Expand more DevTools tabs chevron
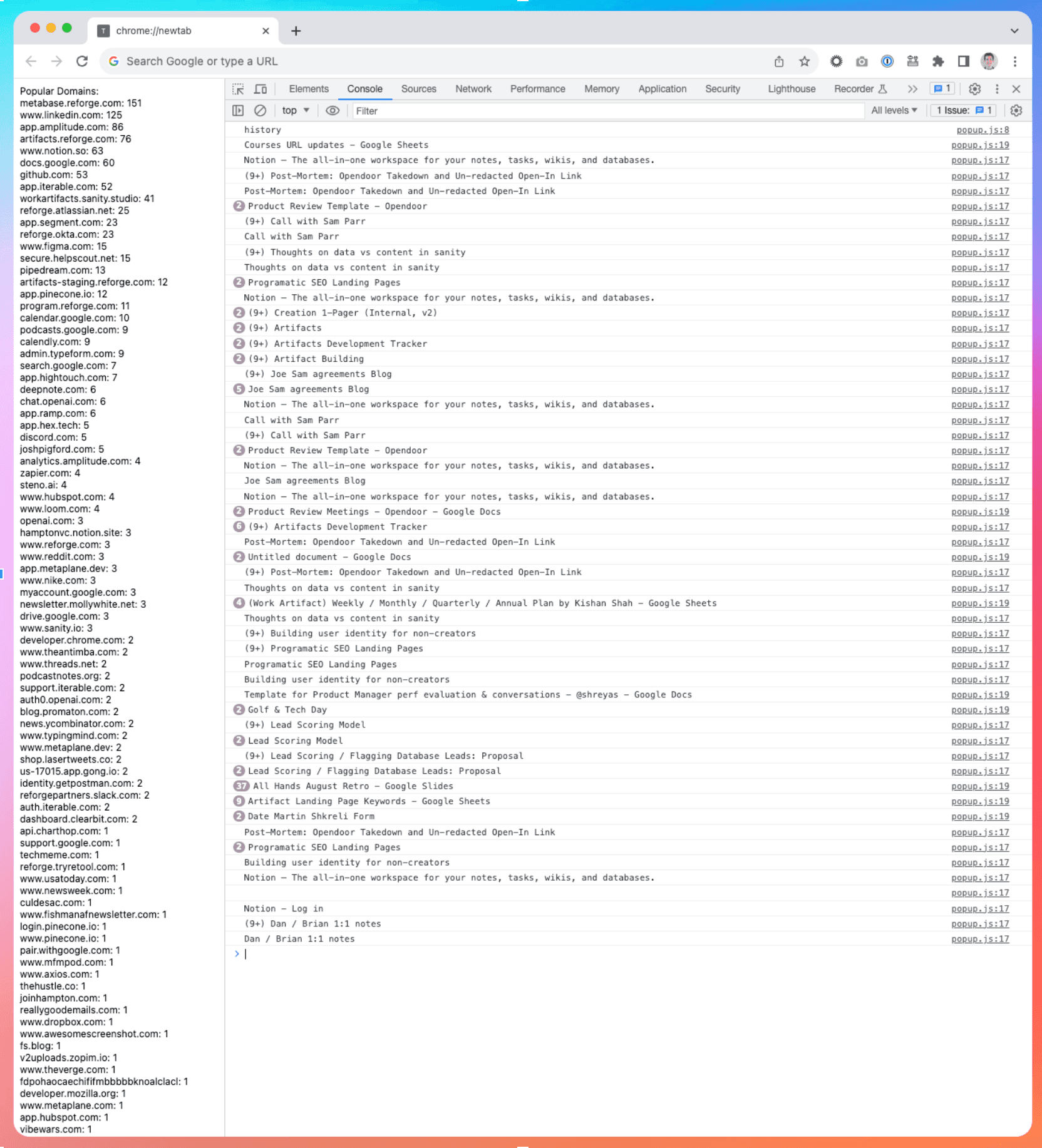Screen dimensions: 1042x1148 point(912,89)
